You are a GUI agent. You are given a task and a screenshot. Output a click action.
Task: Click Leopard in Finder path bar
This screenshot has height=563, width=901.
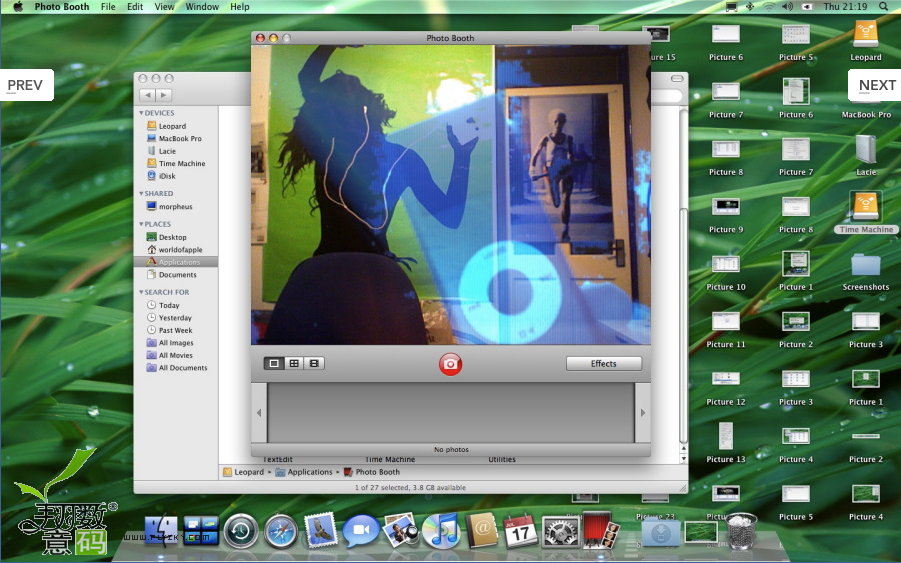point(244,472)
